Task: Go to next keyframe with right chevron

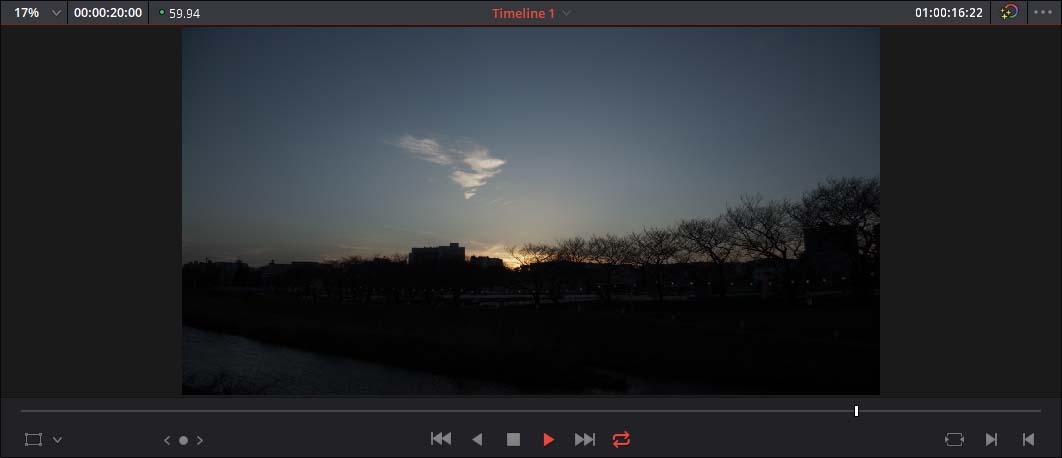Action: click(x=200, y=440)
